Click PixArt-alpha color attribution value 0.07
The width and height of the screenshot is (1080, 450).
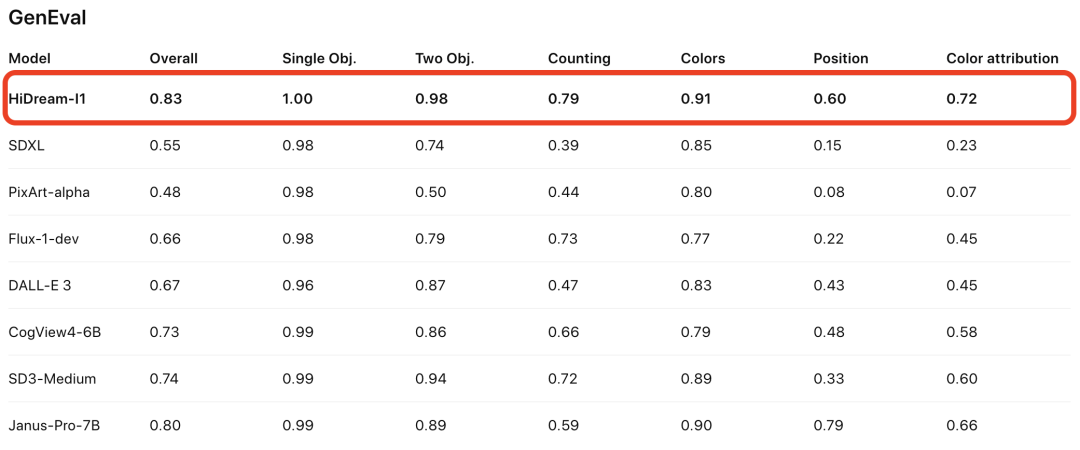click(x=962, y=192)
